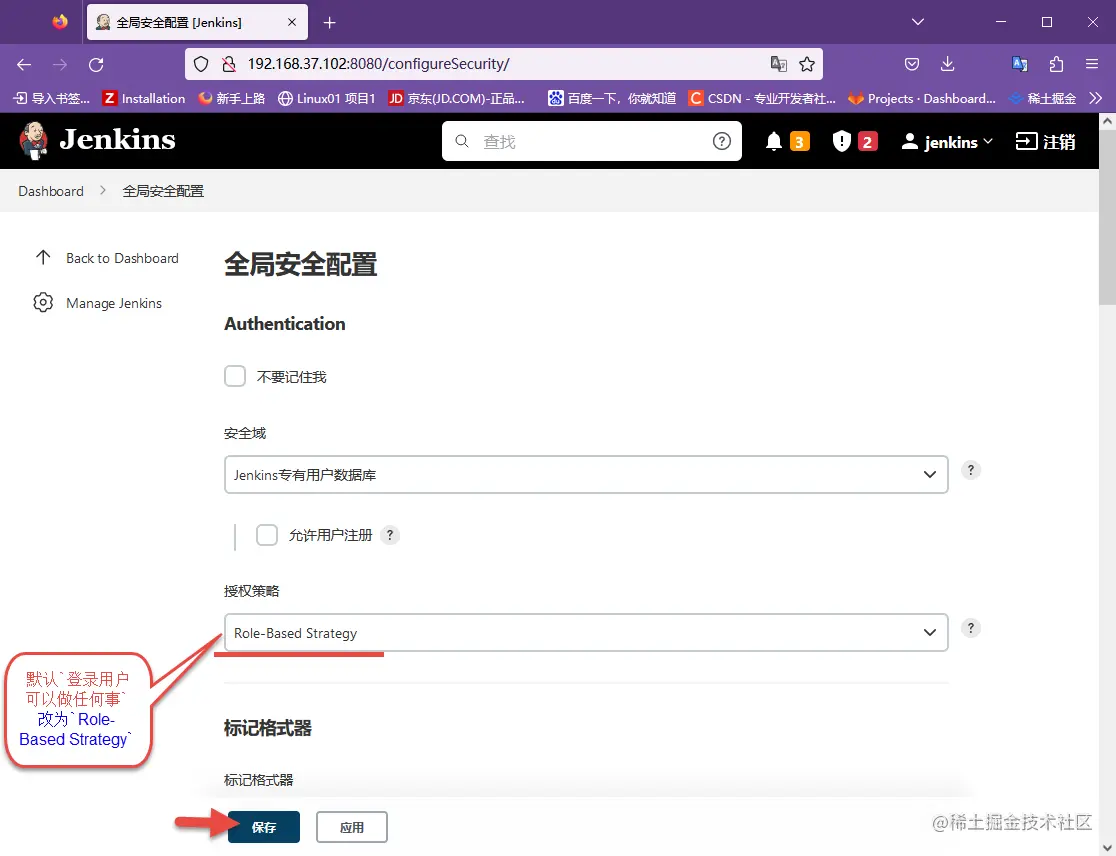
Task: Click the translate page icon in address bar
Action: click(x=779, y=64)
